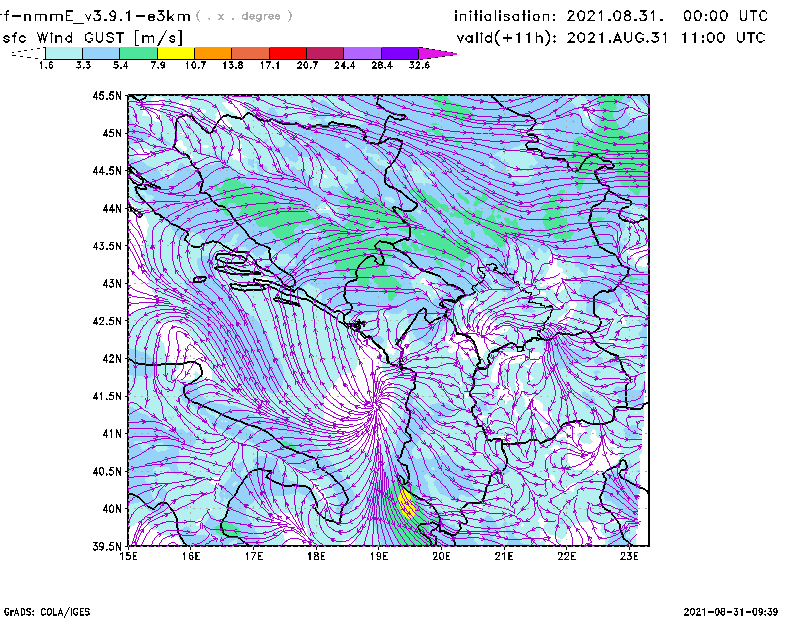Click the initialisation date "2021.08.31."
The height and width of the screenshot is (618, 800).
(x=615, y=16)
